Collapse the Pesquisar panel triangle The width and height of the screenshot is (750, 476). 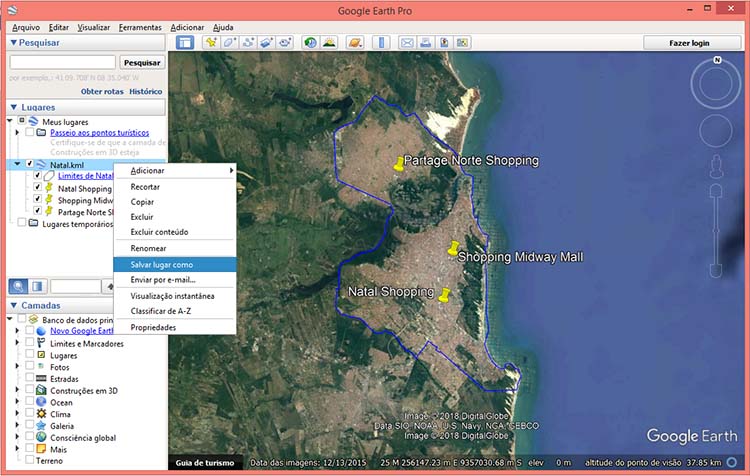13,43
